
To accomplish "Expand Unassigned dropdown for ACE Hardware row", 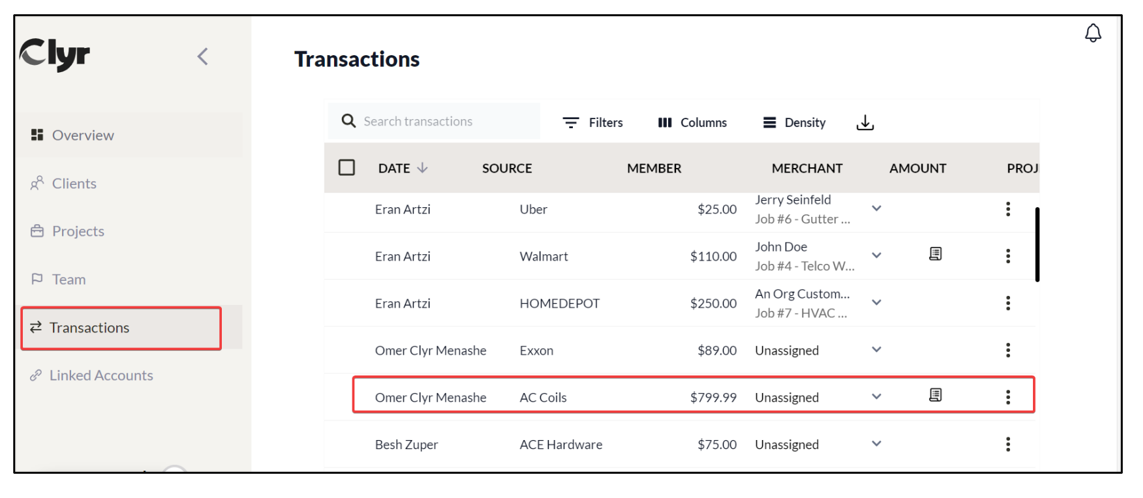I will pos(876,444).
